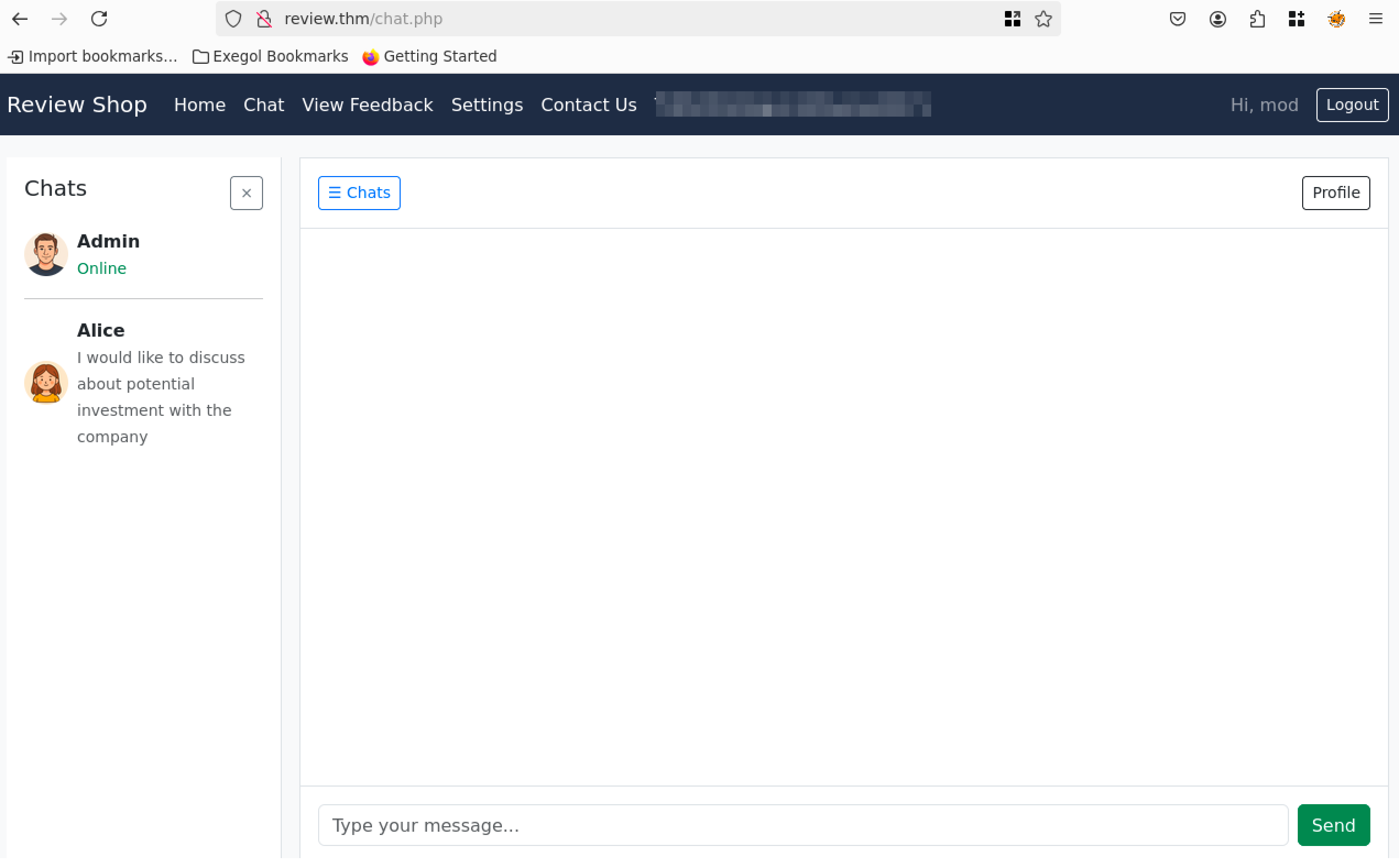Open the Firefox account icon
The width and height of the screenshot is (1399, 868).
click(1217, 19)
